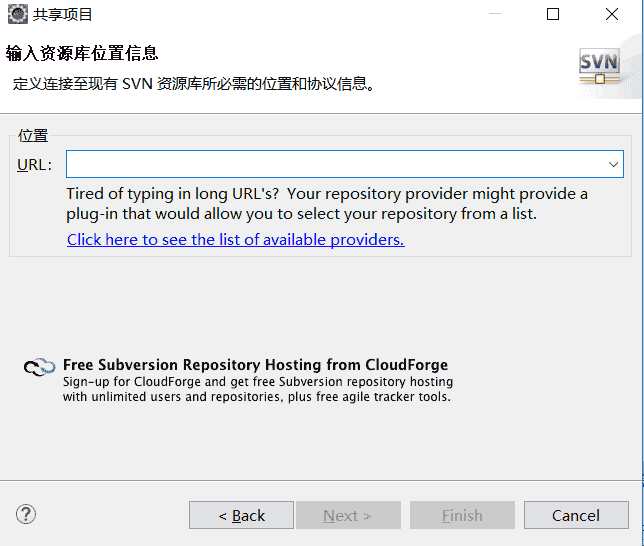The width and height of the screenshot is (644, 546).
Task: Open the list of available providers link
Action: [x=235, y=240]
